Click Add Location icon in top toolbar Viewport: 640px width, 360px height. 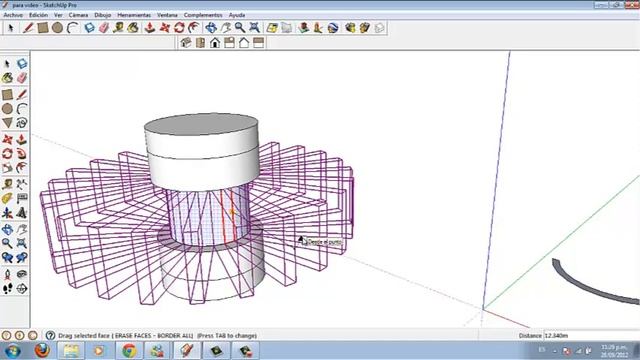coord(272,28)
